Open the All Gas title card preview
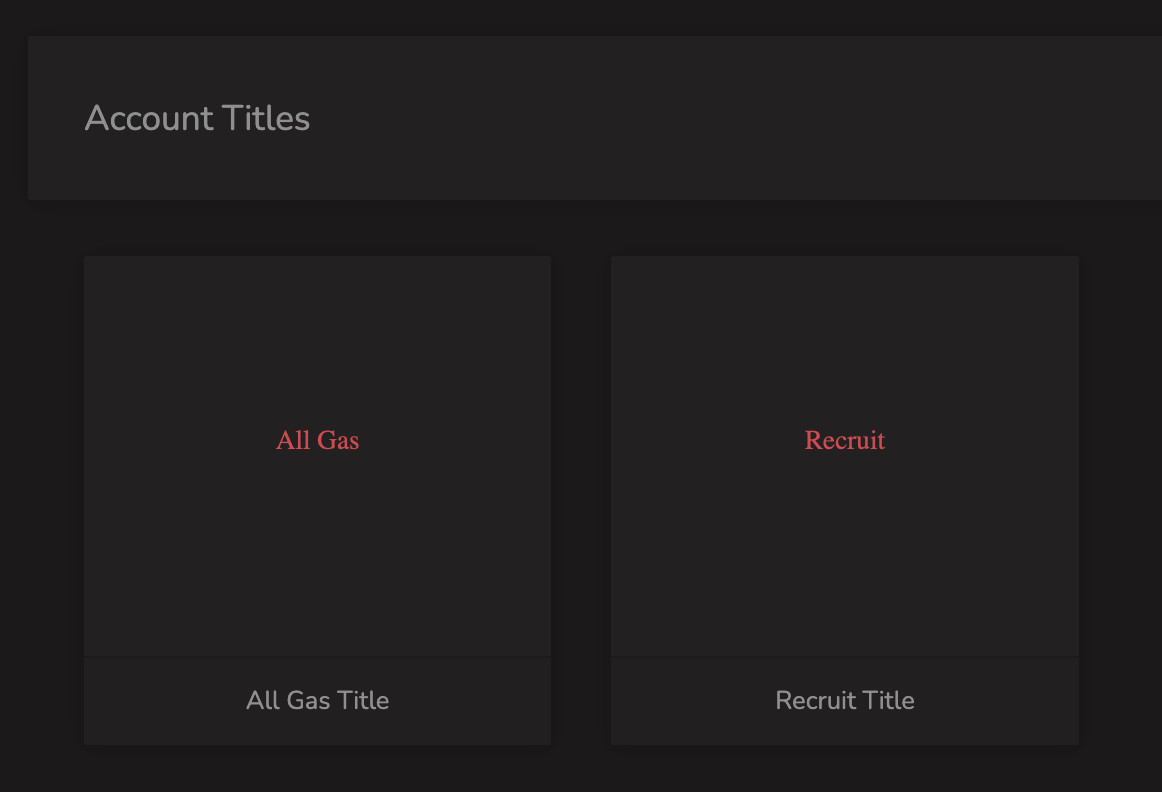This screenshot has height=792, width=1162. click(317, 456)
